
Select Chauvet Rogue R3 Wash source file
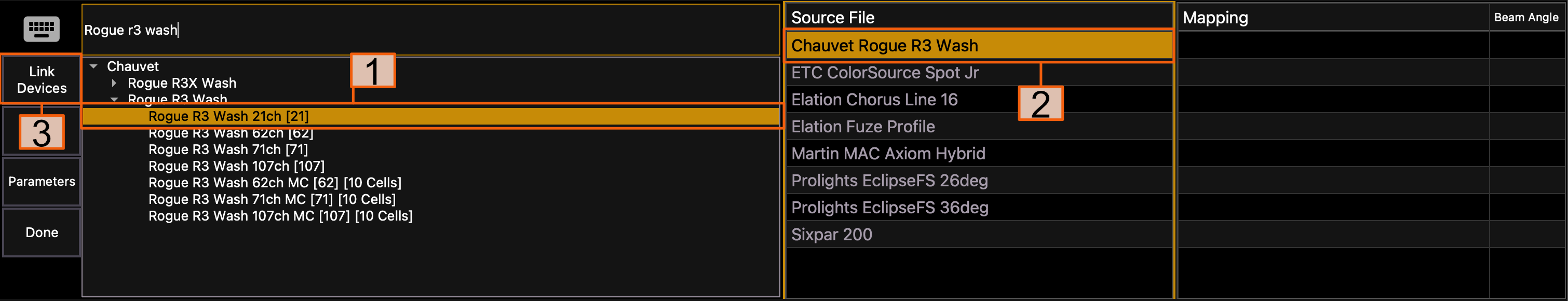(x=884, y=46)
